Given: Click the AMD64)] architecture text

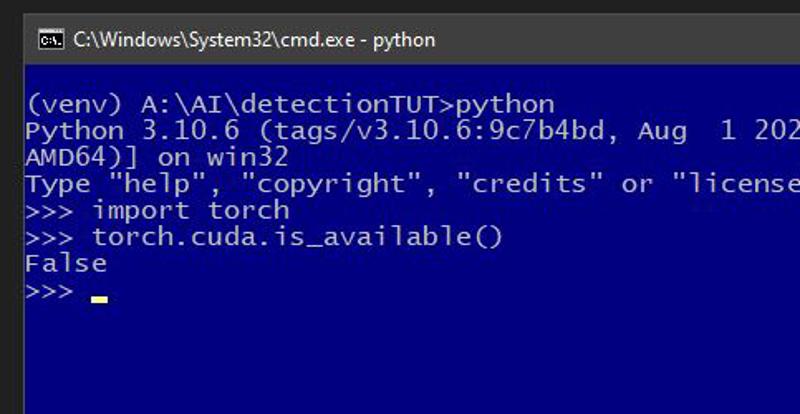Looking at the screenshot, I should pos(81,158).
